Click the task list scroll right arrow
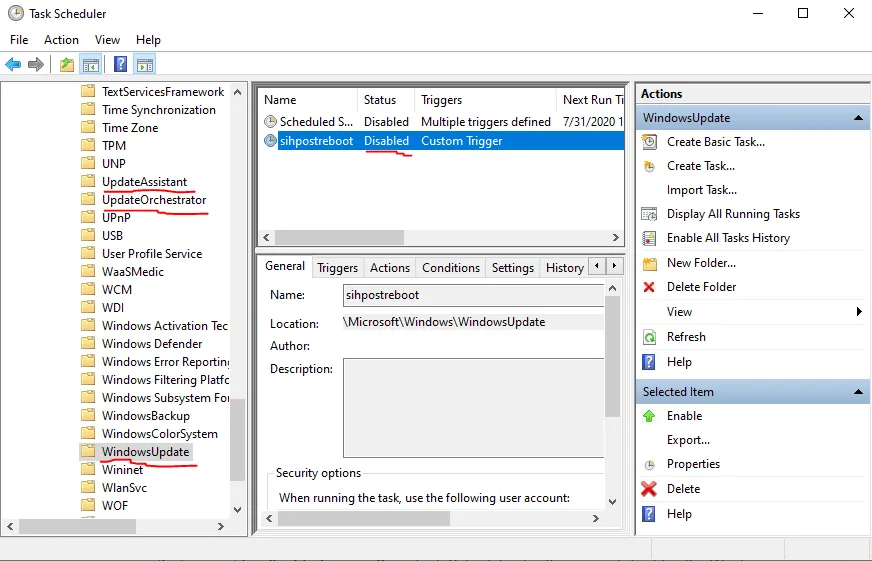Viewport: 872px width, 561px height. pyautogui.click(x=616, y=237)
